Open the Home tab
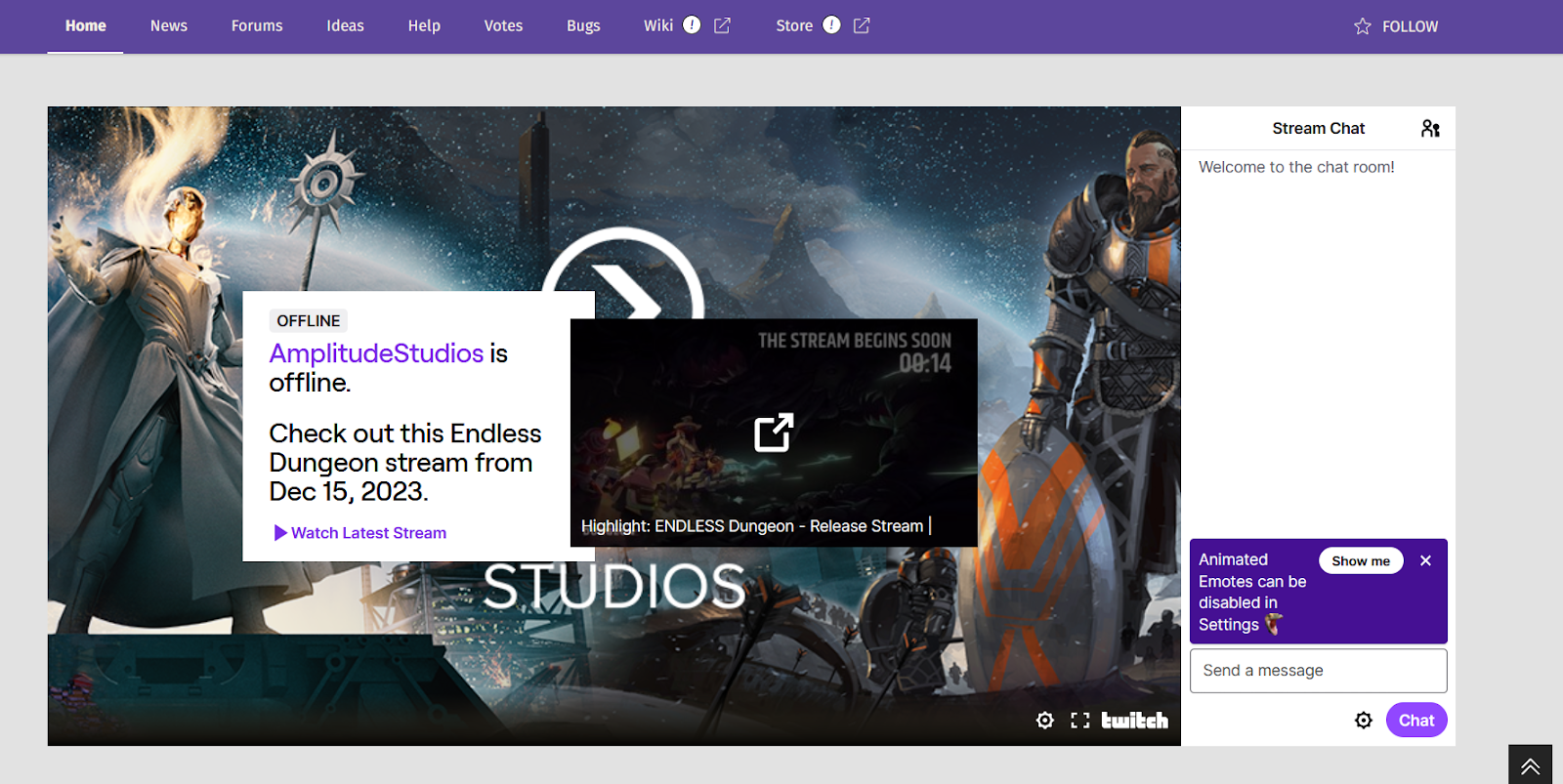This screenshot has width=1563, height=784. (85, 26)
